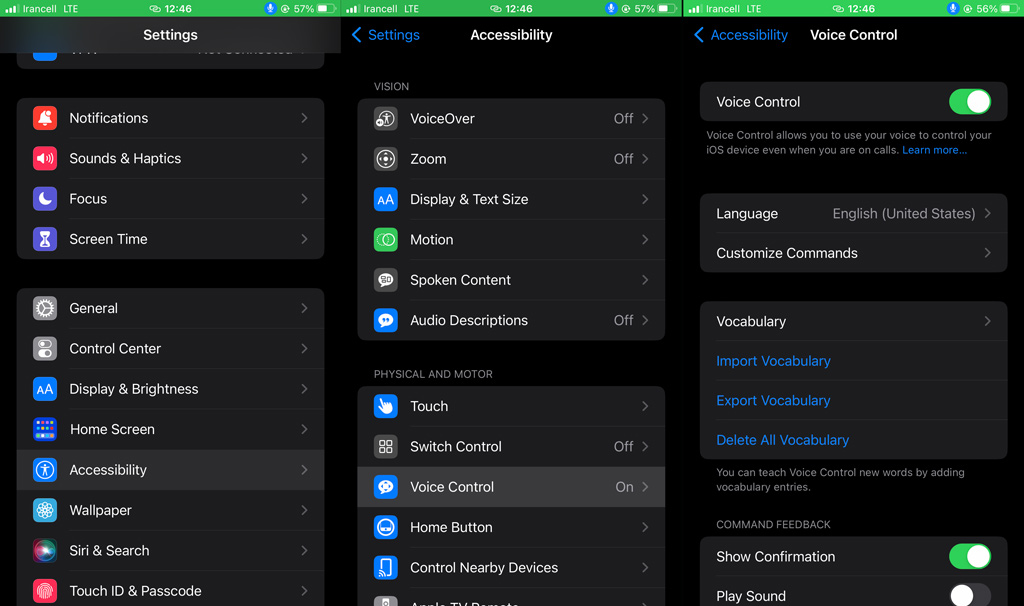Tap the Screen Time hourglass icon
Image resolution: width=1024 pixels, height=606 pixels.
tap(45, 240)
